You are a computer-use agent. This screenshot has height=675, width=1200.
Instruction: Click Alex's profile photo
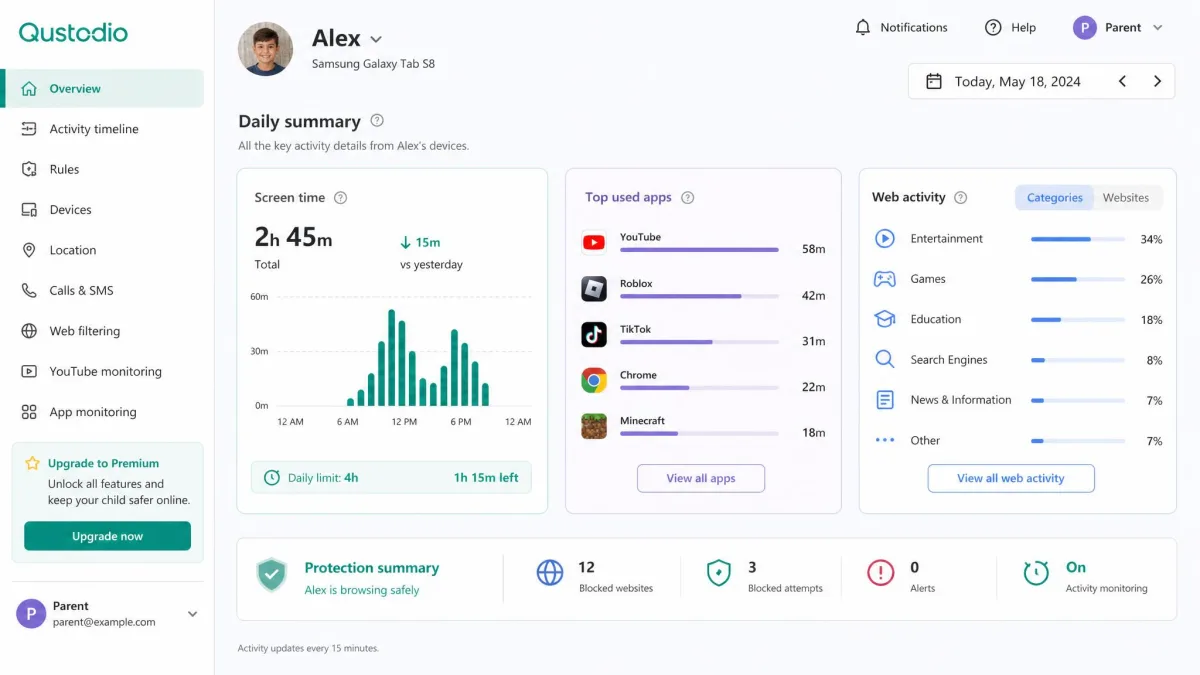pos(265,49)
